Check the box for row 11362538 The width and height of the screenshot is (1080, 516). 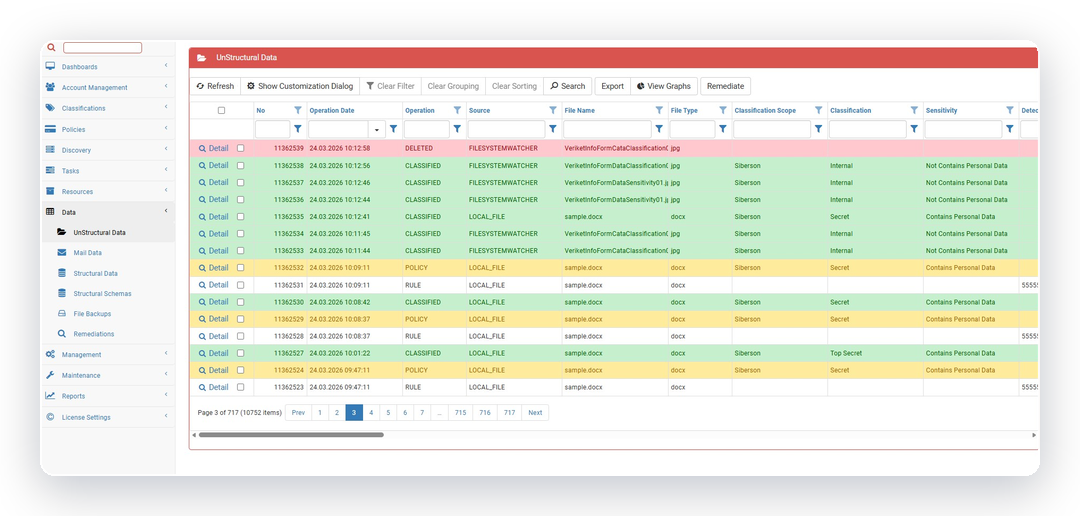(x=240, y=165)
